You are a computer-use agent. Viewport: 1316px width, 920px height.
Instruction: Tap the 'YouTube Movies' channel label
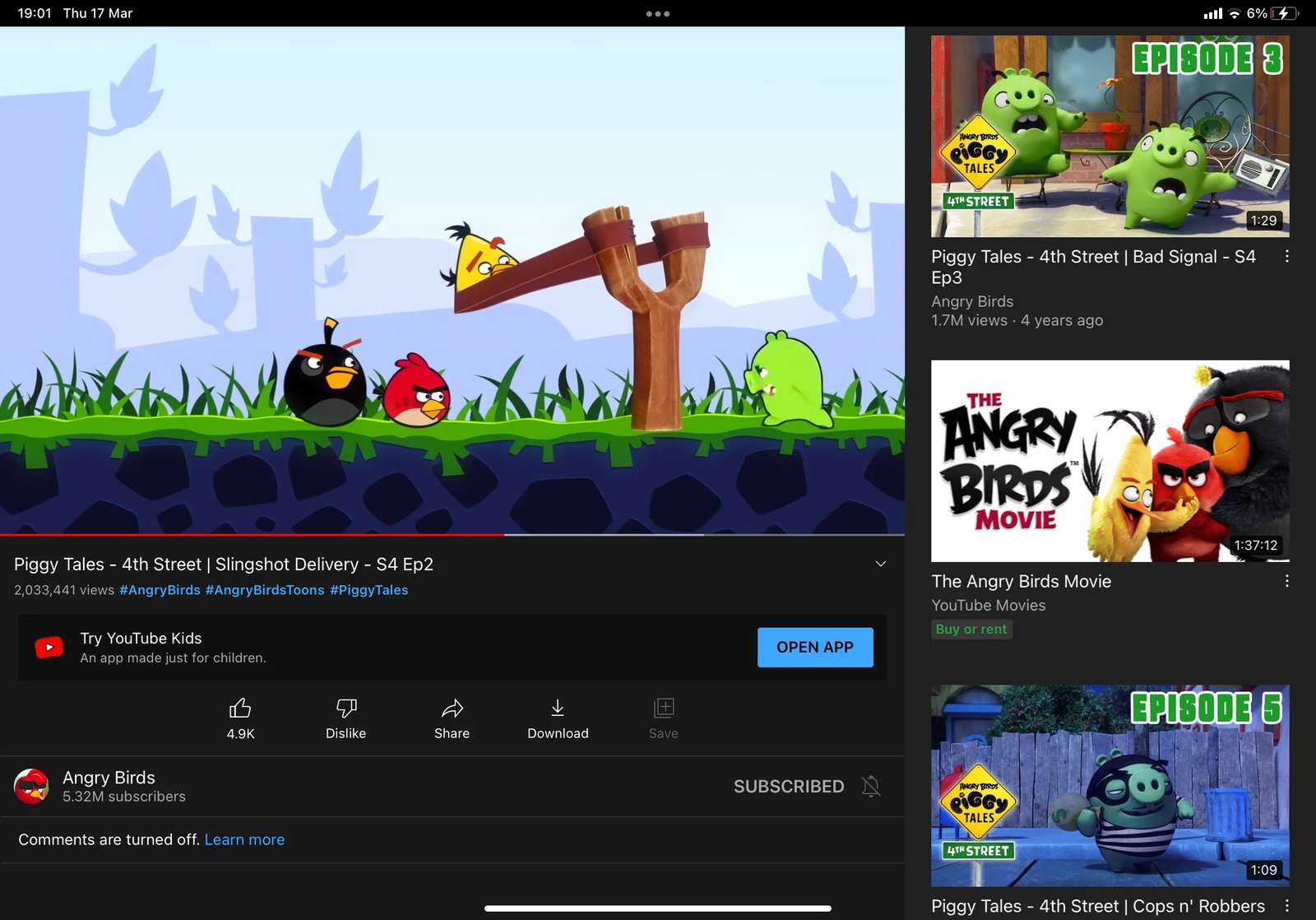tap(989, 605)
